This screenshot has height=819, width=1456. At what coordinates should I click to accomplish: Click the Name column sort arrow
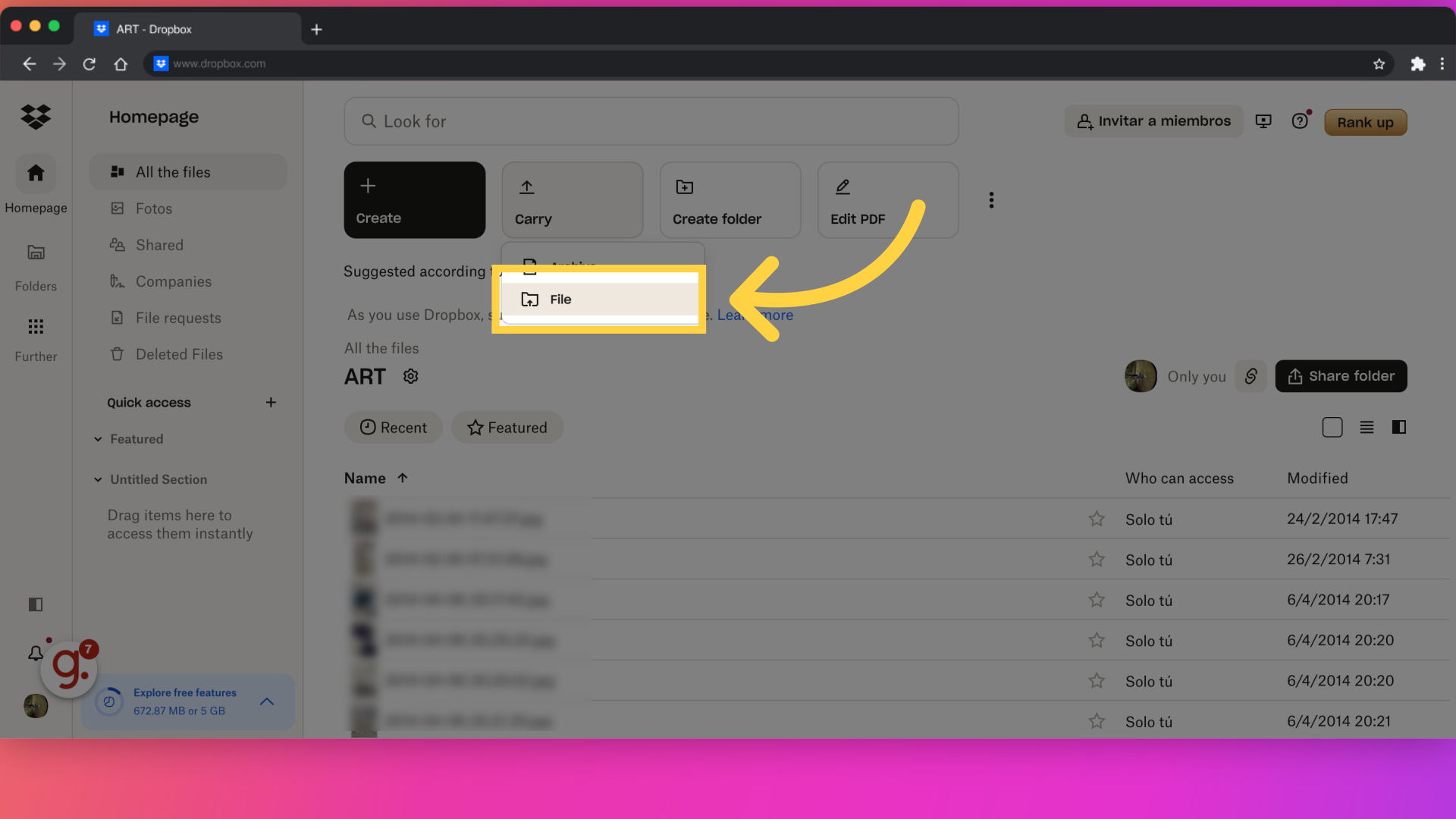(401, 478)
